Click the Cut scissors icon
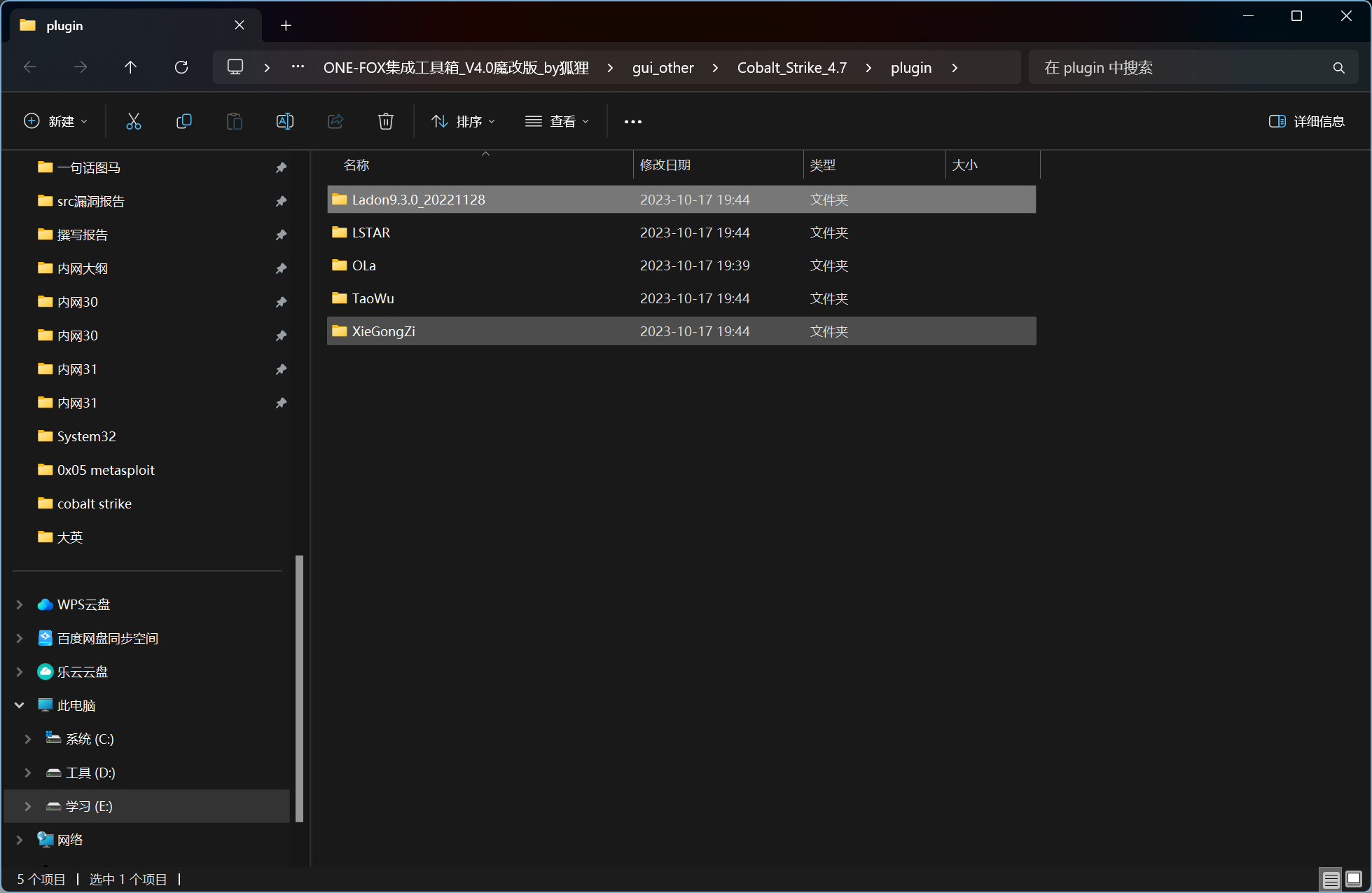The image size is (1372, 893). 133,121
